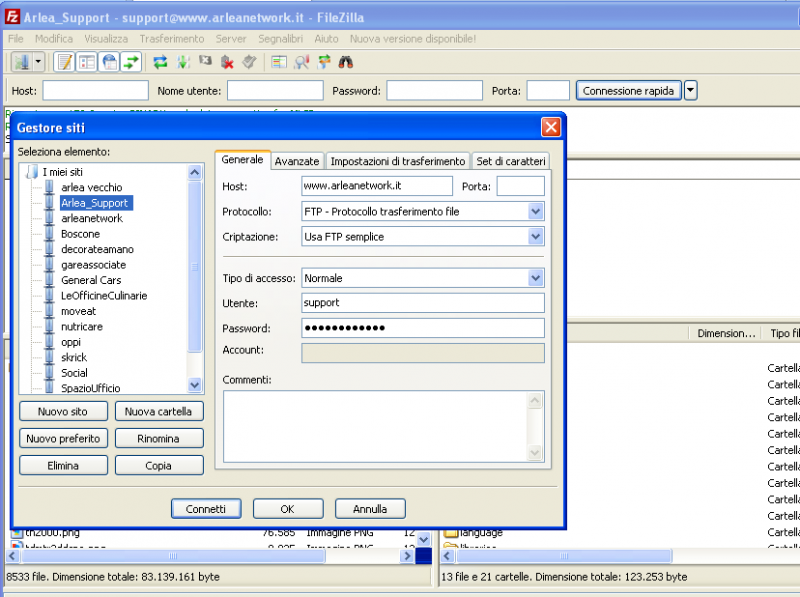Open the Server menu
This screenshot has width=800, height=597.
tap(231, 39)
